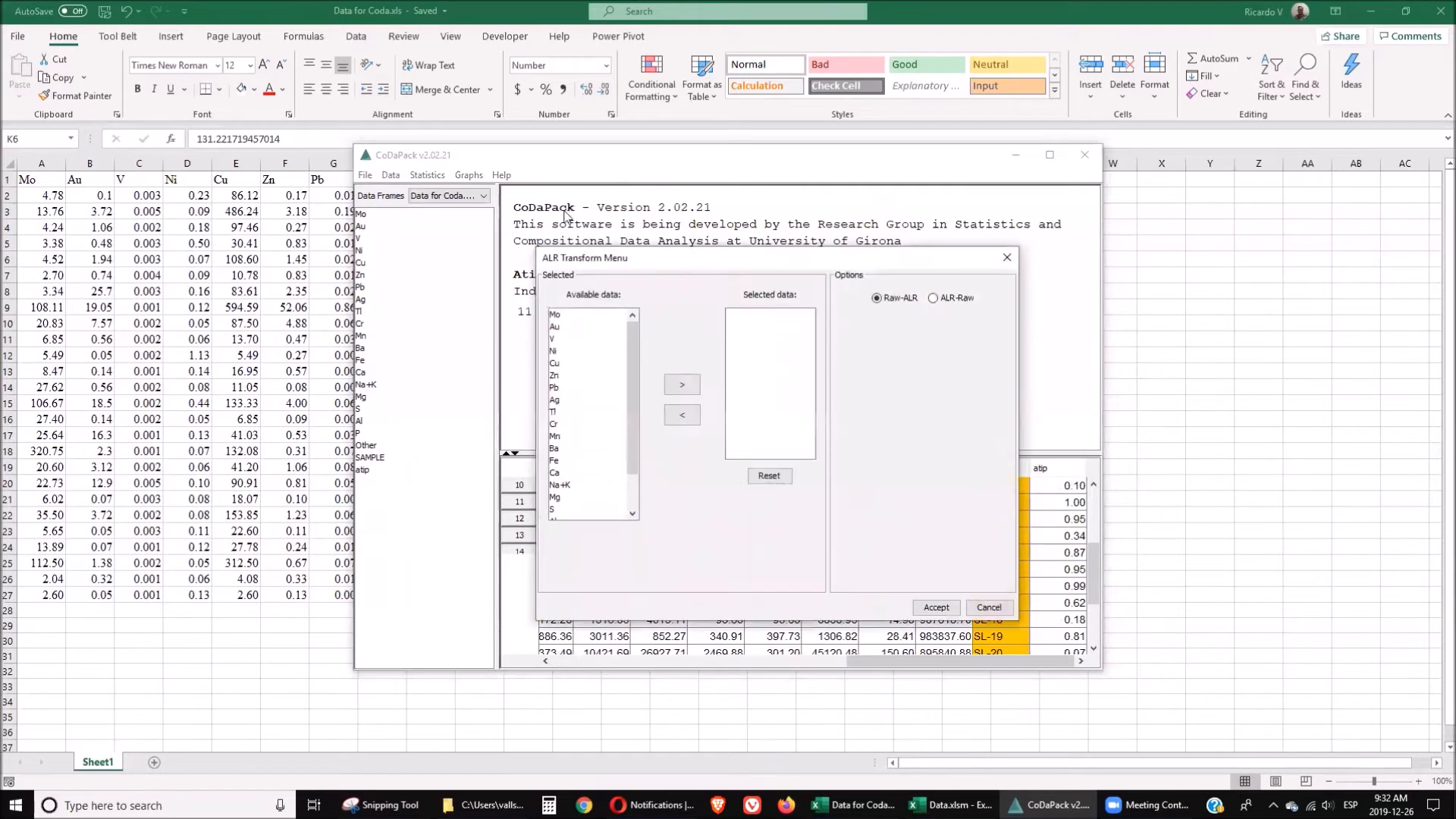This screenshot has height=819, width=1456.
Task: Open CoDaPack Graphs menu
Action: pyautogui.click(x=469, y=175)
